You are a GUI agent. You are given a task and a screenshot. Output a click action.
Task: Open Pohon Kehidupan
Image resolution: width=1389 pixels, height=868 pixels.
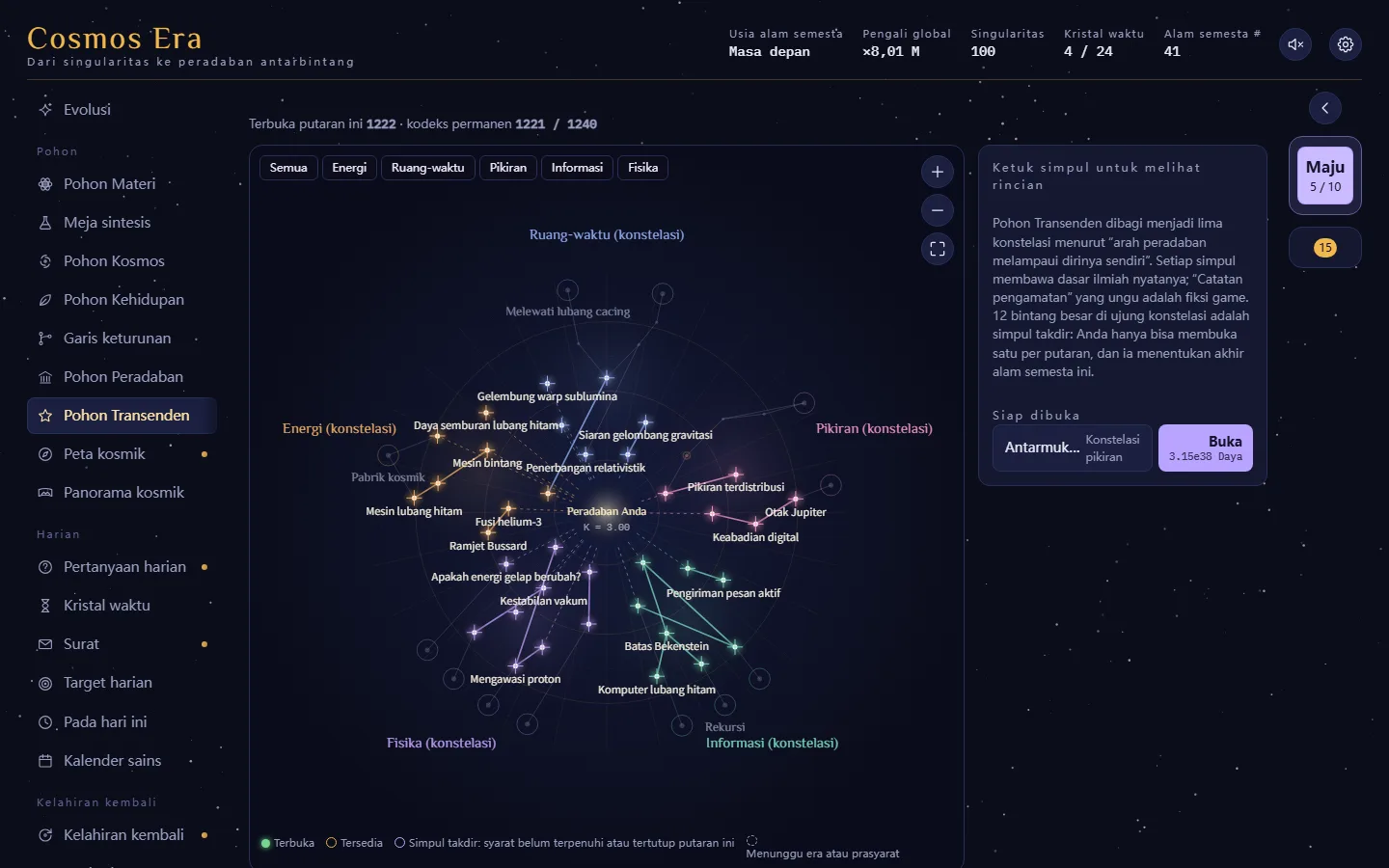tap(122, 300)
